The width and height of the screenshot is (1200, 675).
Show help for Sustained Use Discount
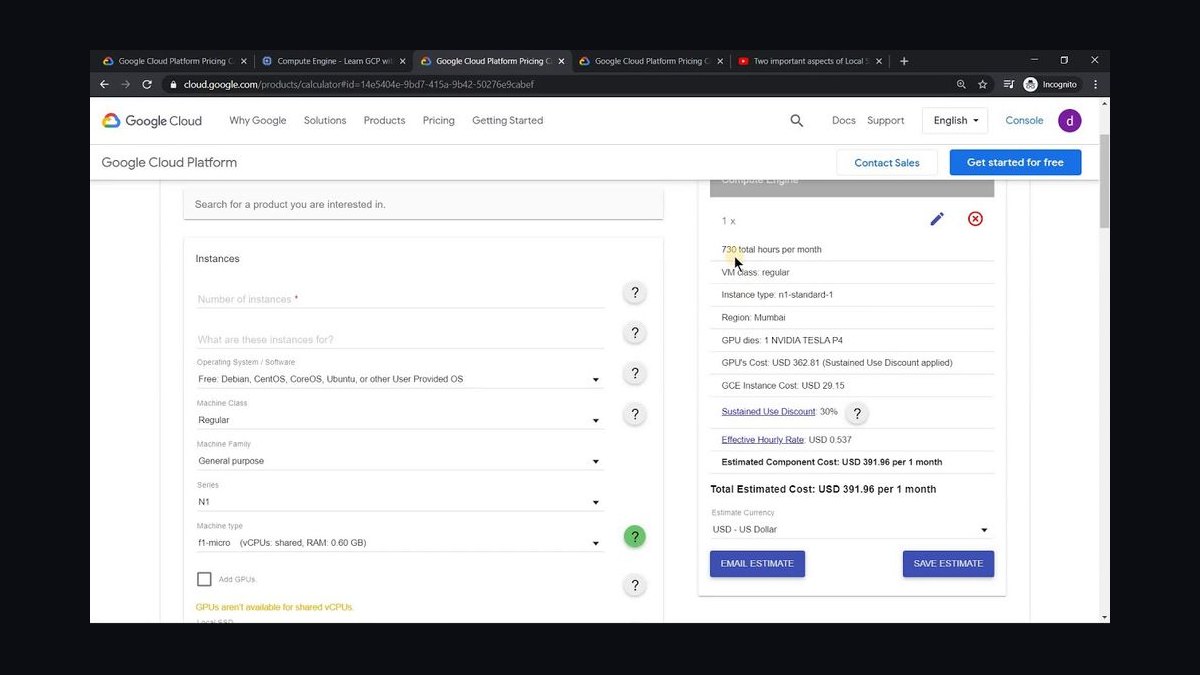857,413
